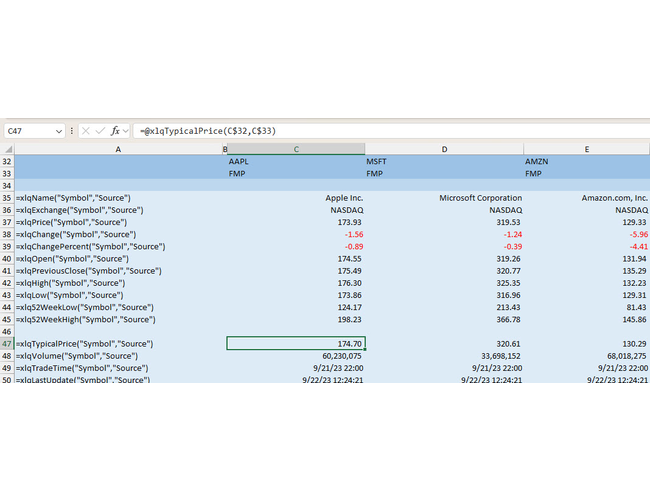The image size is (650, 500).
Task: Click the =xlqHigh("Symbol","Source") cell
Action: (x=118, y=283)
